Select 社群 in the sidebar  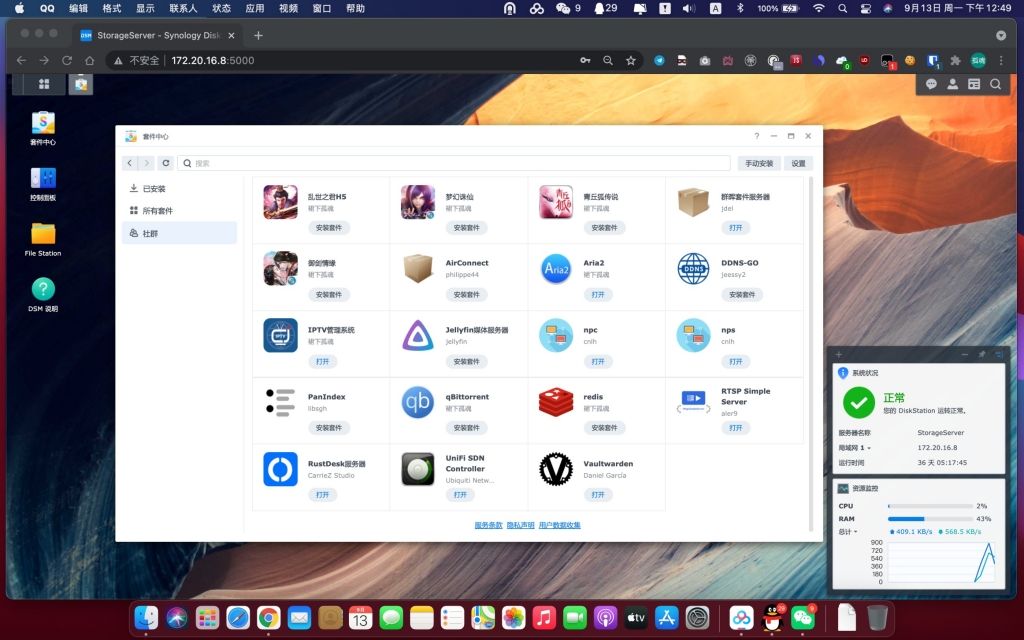pyautogui.click(x=179, y=233)
